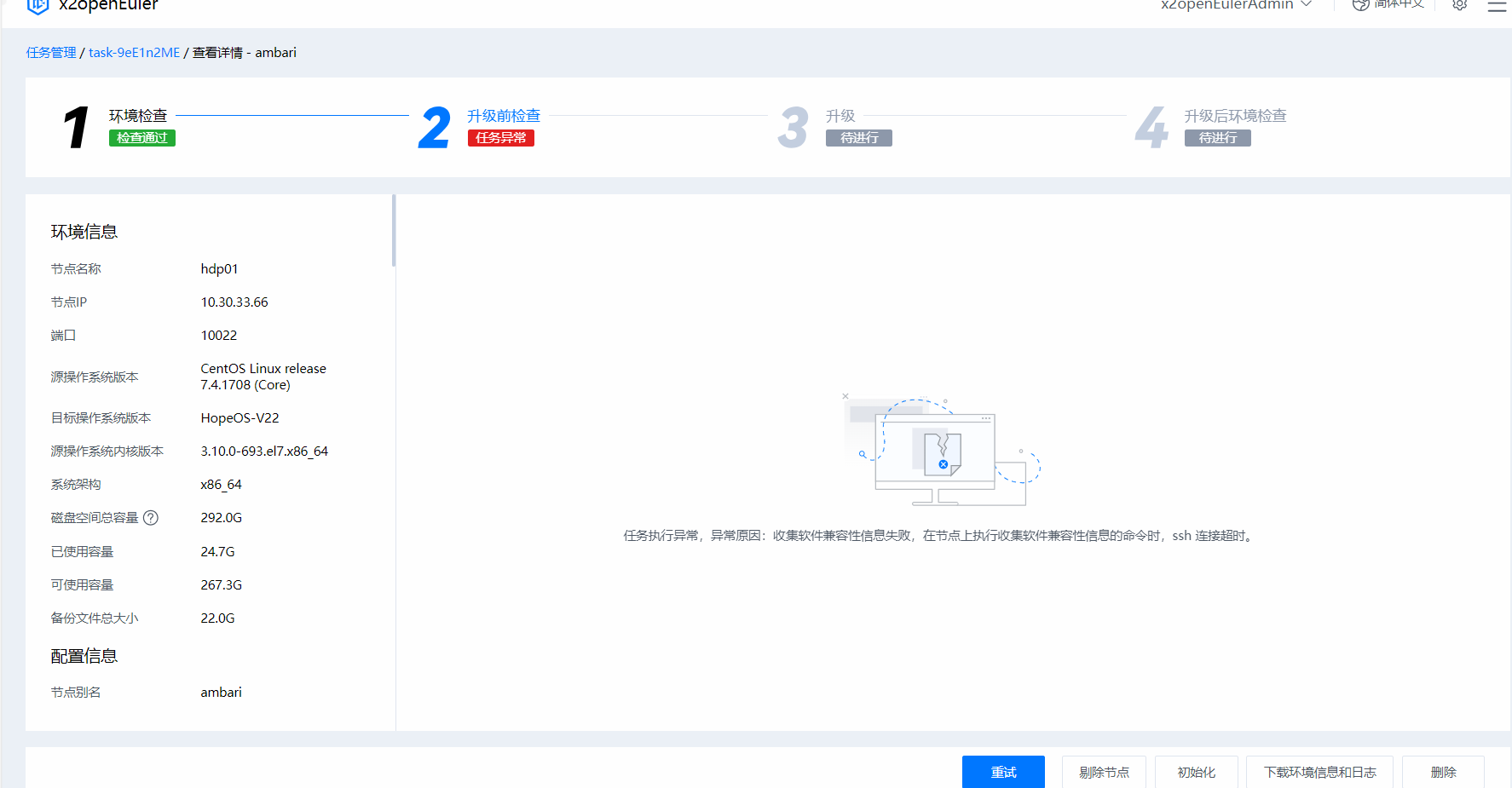
Task: Open the settings gear icon
Action: pyautogui.click(x=1459, y=5)
